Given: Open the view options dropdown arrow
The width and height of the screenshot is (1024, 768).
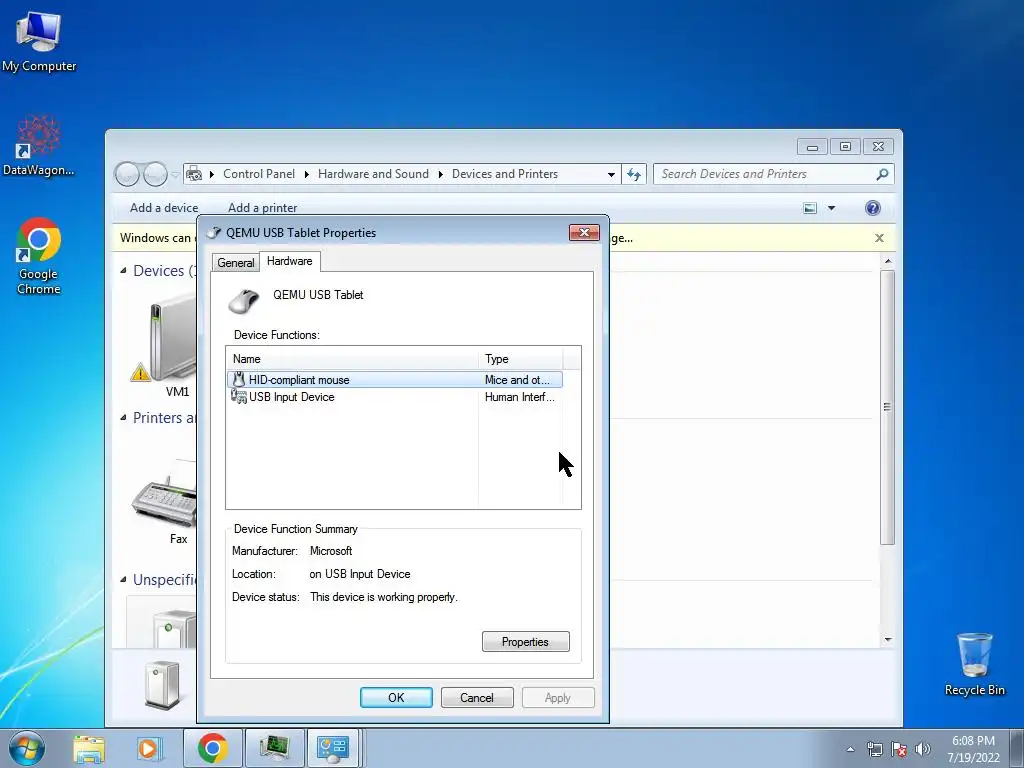Looking at the screenshot, I should click(831, 208).
